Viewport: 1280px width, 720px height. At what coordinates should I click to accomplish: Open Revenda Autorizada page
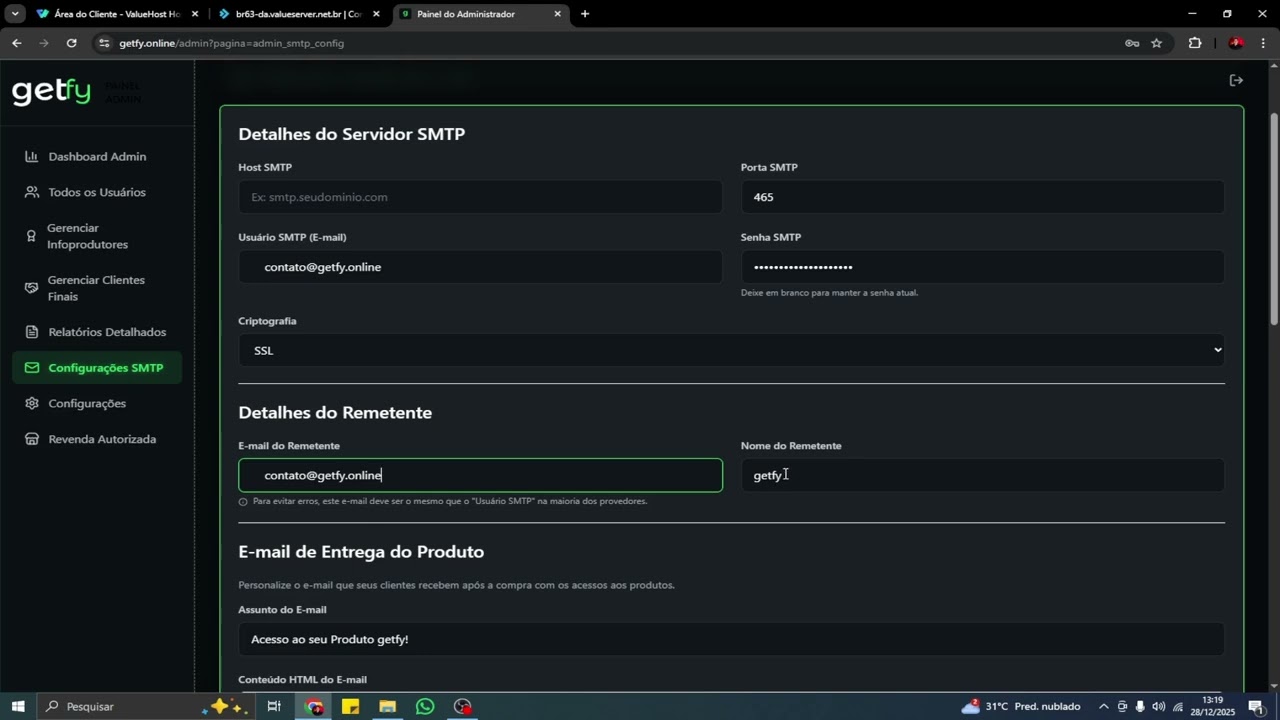pyautogui.click(x=97, y=439)
